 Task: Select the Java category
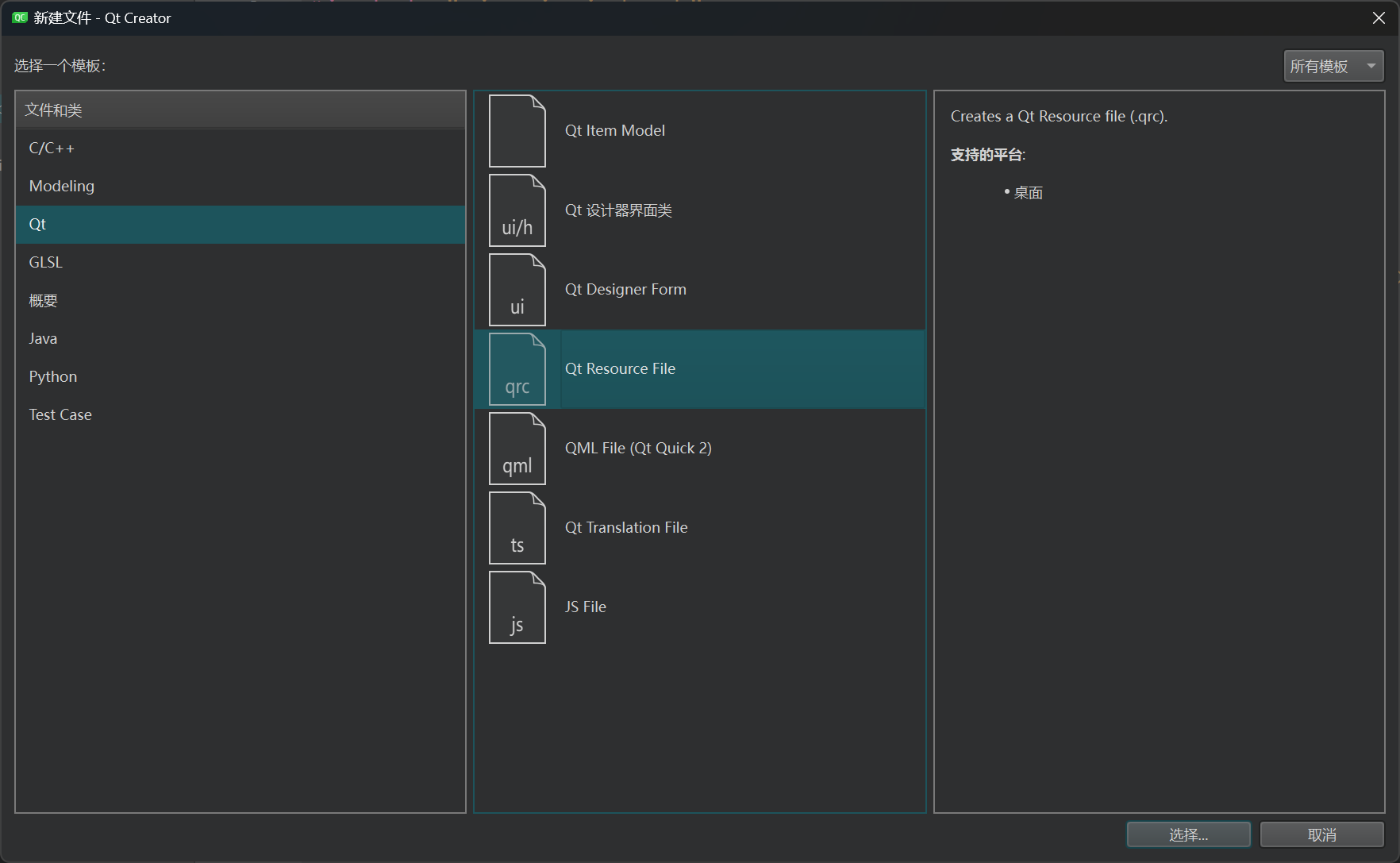(240, 339)
